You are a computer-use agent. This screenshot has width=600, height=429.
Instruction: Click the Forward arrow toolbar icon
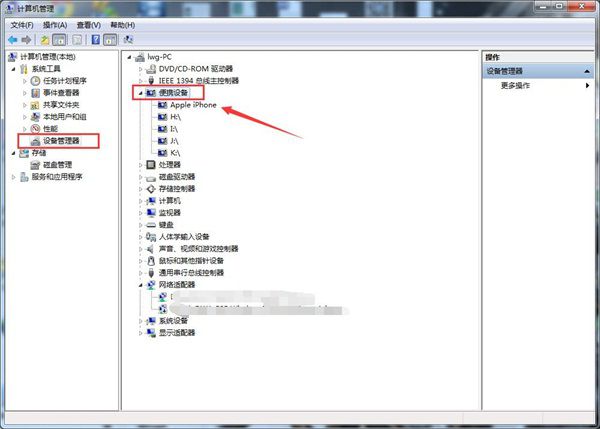[x=26, y=39]
